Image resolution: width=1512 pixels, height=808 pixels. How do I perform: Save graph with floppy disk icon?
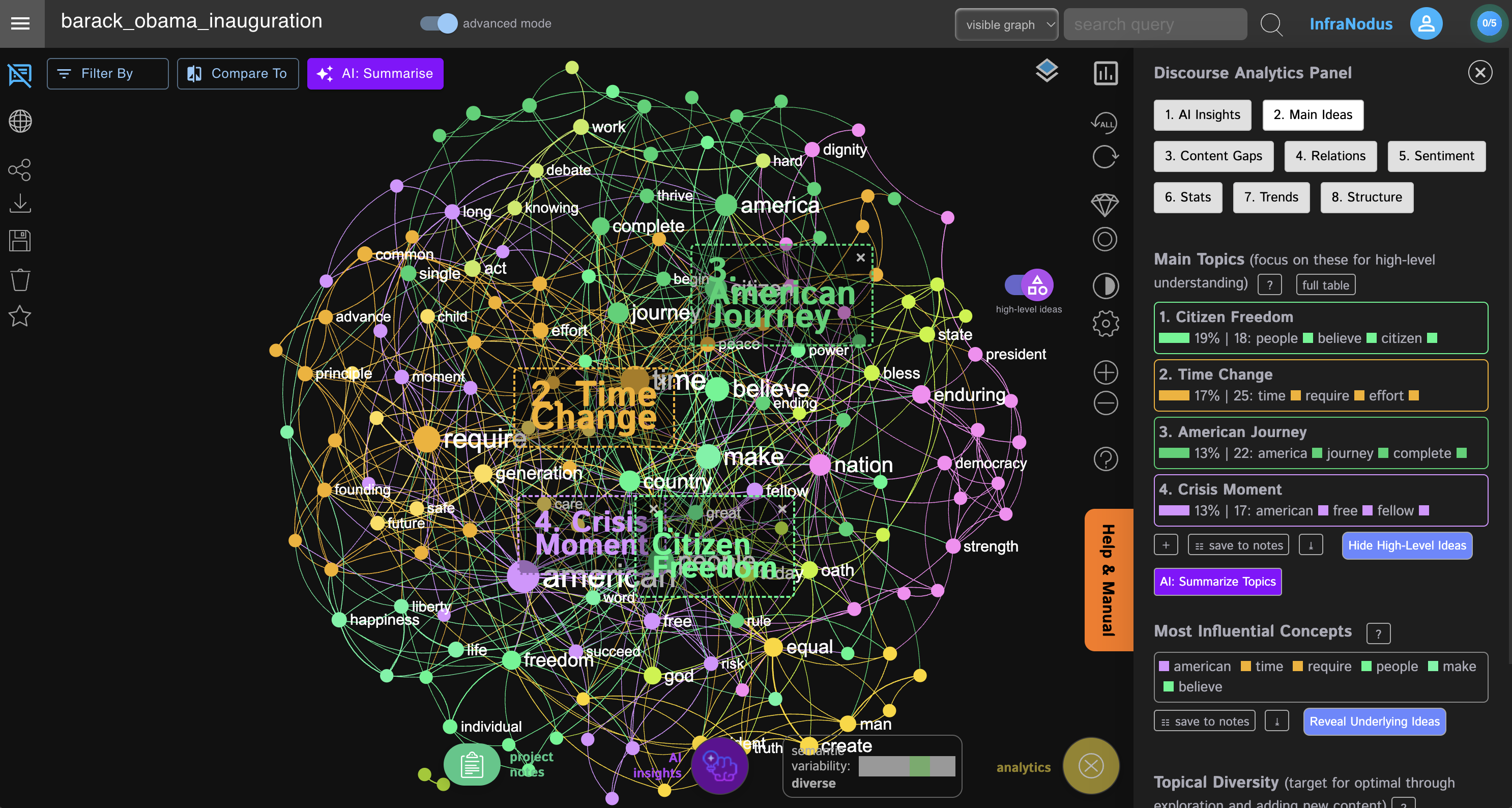pos(20,241)
